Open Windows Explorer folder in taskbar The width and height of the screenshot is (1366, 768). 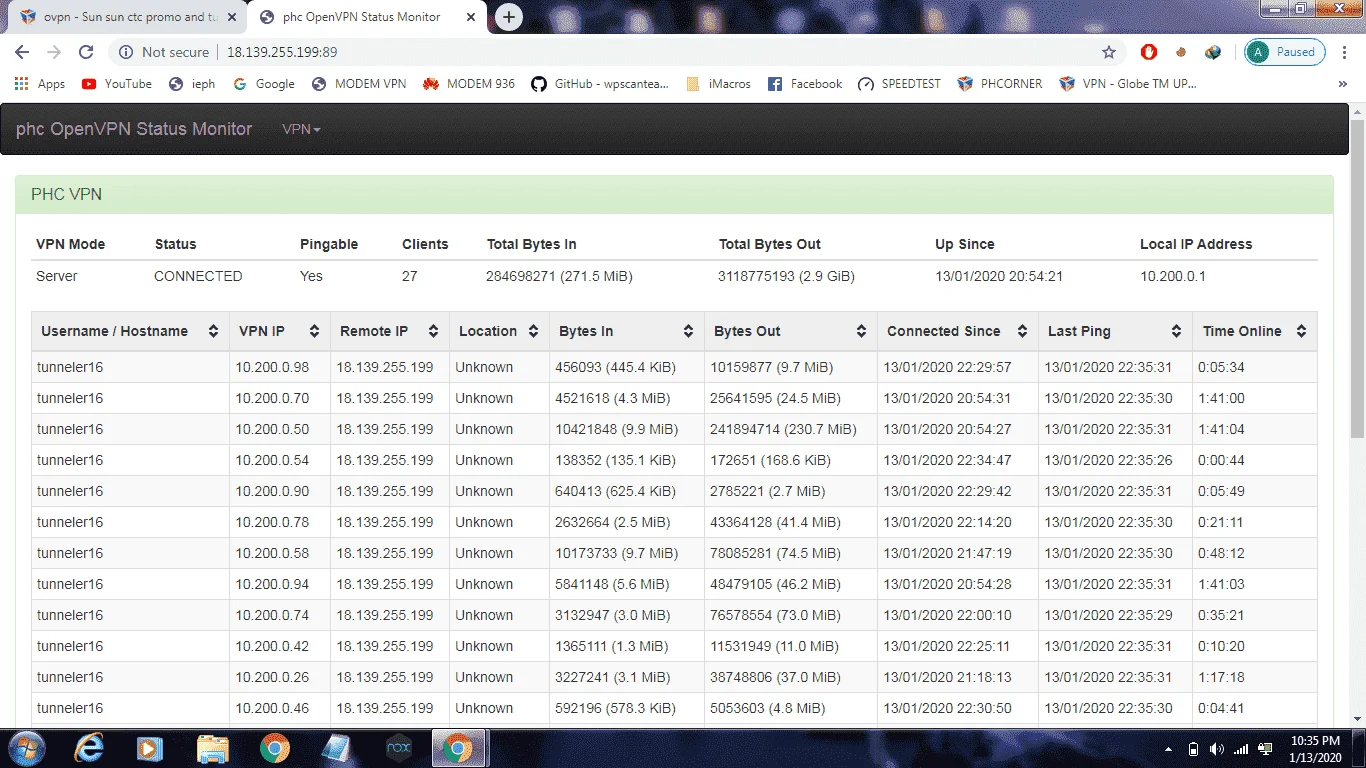click(x=212, y=748)
